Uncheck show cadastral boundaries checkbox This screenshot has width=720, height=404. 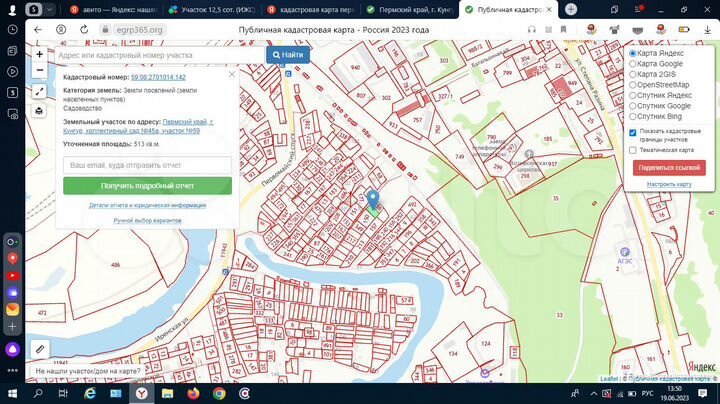click(x=632, y=133)
